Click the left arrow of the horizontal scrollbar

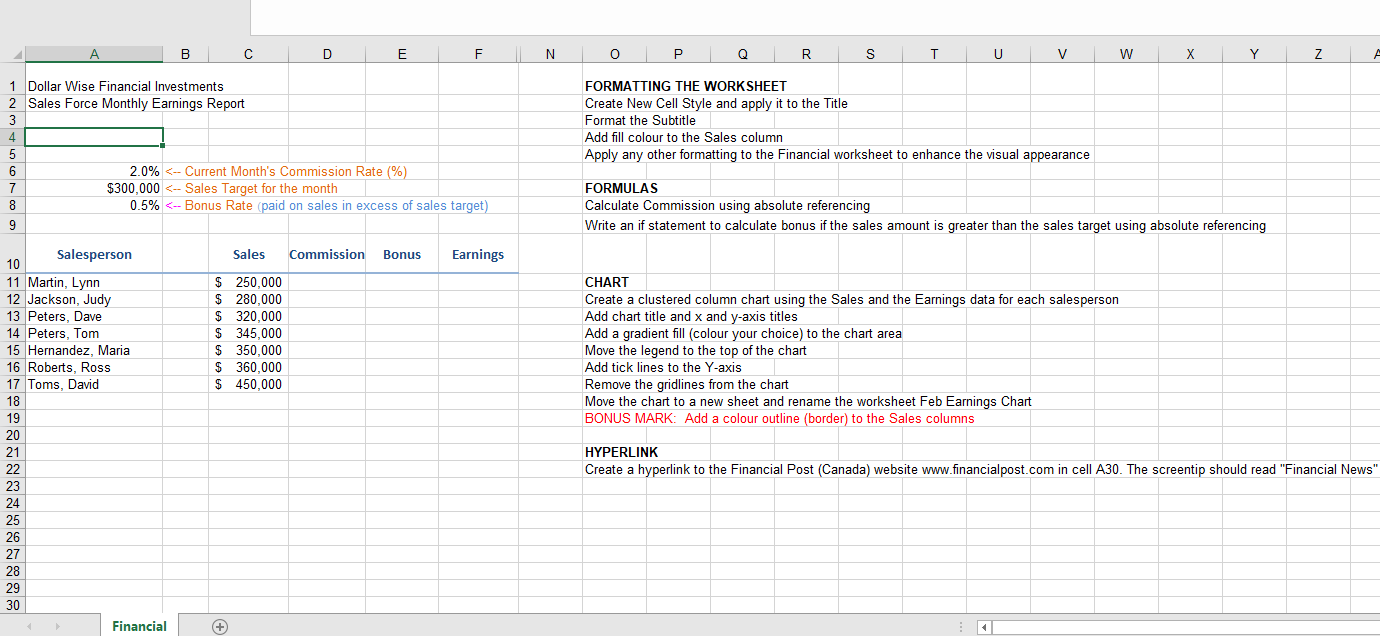[x=983, y=626]
